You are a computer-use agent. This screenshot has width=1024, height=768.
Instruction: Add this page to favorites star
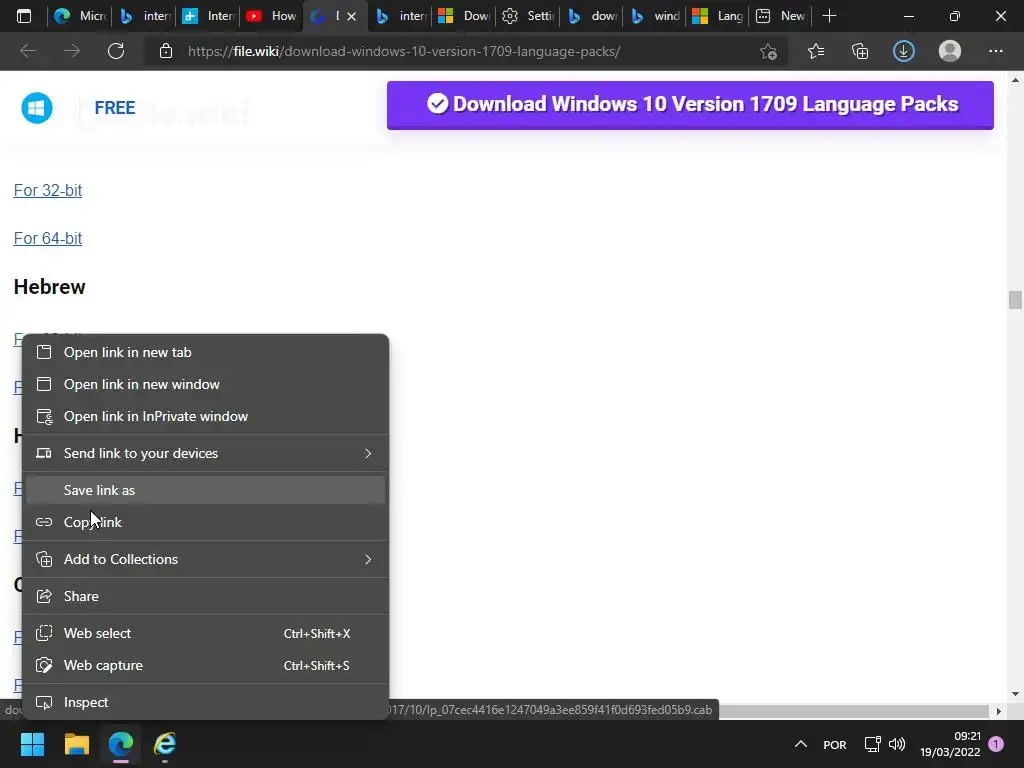[x=769, y=51]
